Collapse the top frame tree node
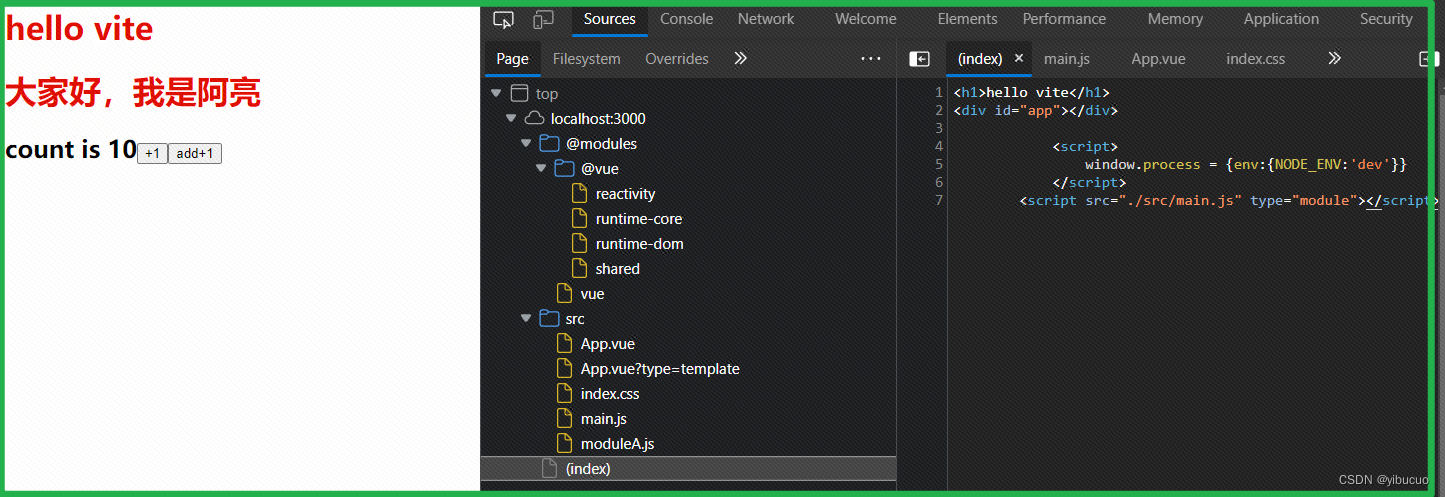The width and height of the screenshot is (1445, 497). click(496, 93)
